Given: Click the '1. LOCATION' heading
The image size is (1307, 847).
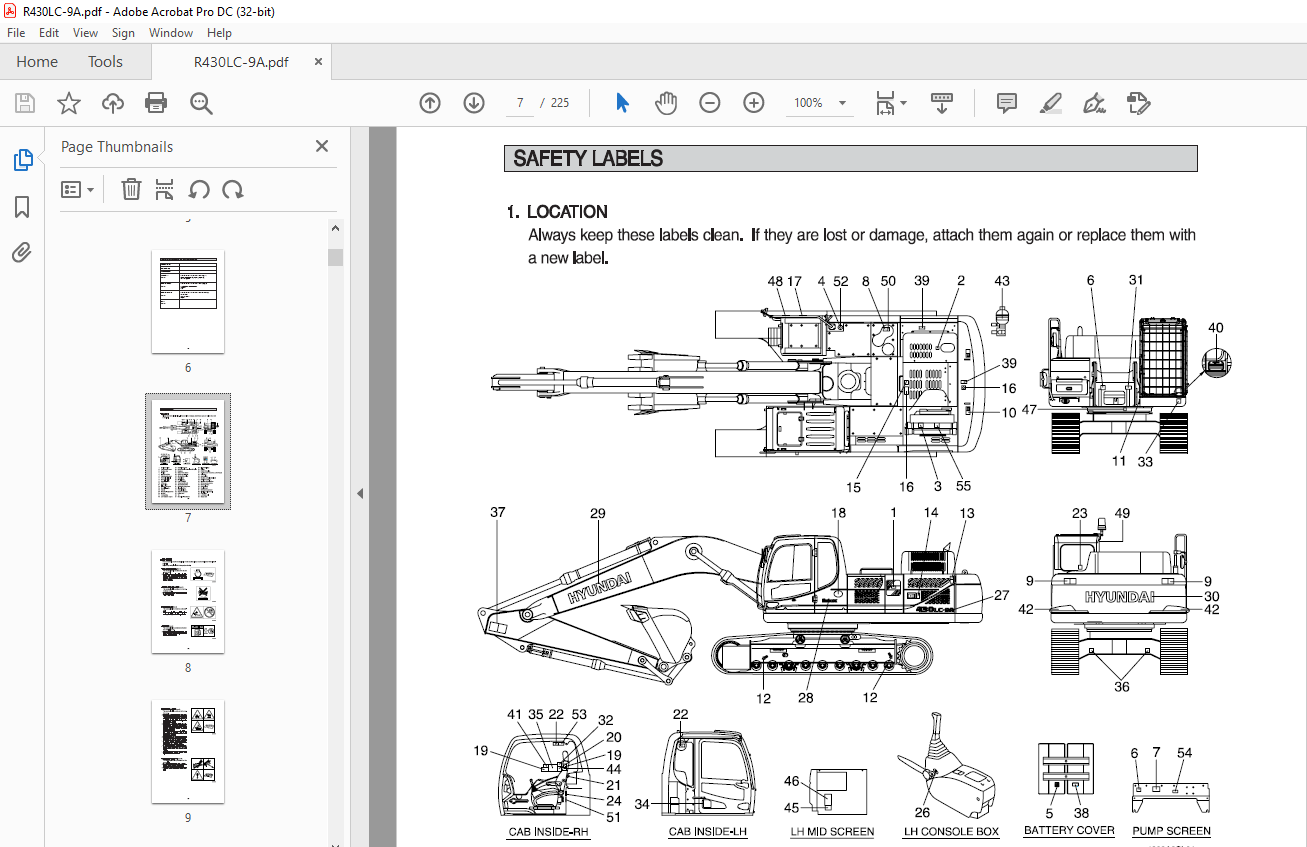Looking at the screenshot, I should 557,211.
